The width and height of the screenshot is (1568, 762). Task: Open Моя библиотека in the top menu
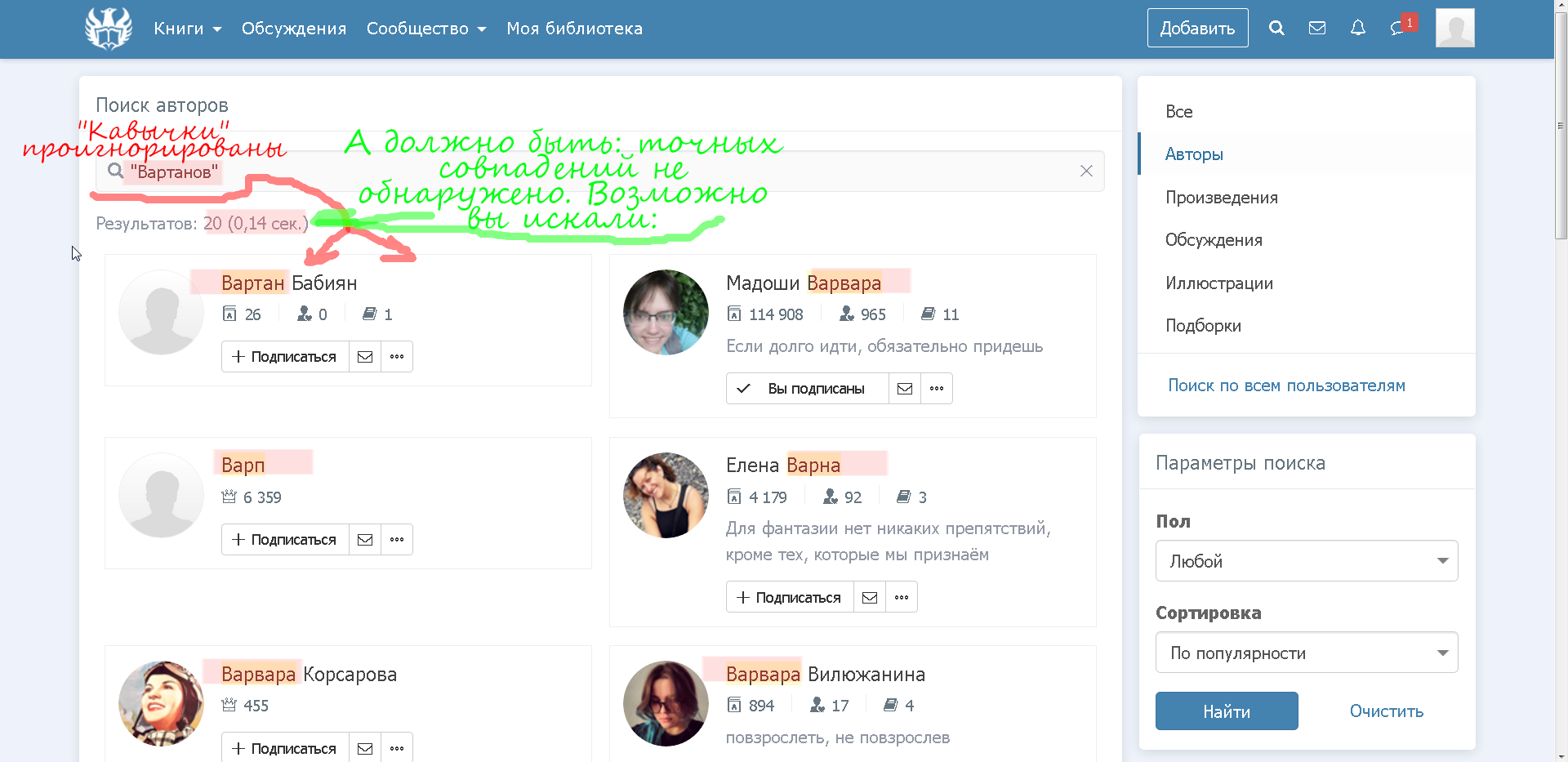[574, 29]
